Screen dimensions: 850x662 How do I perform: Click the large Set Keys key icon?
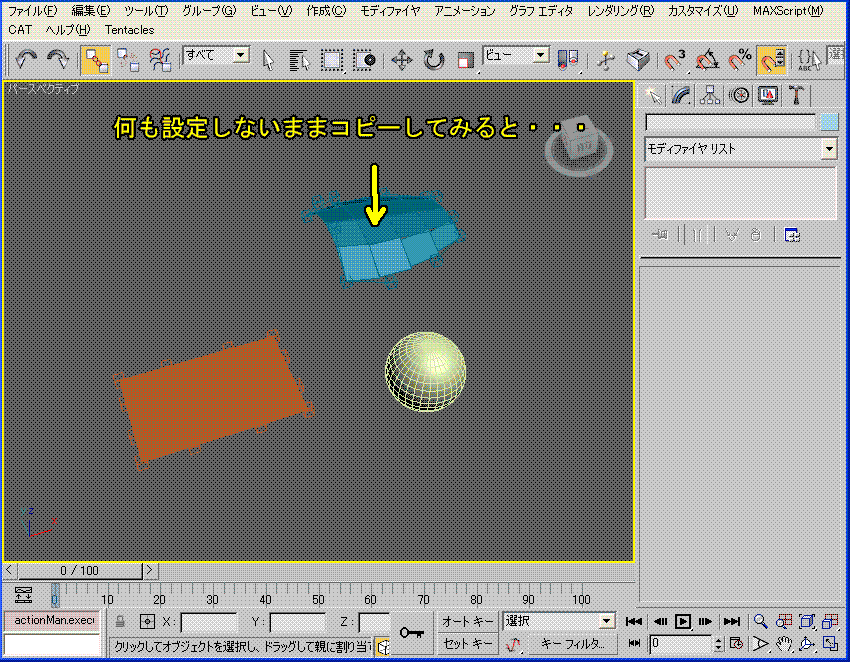click(x=412, y=632)
